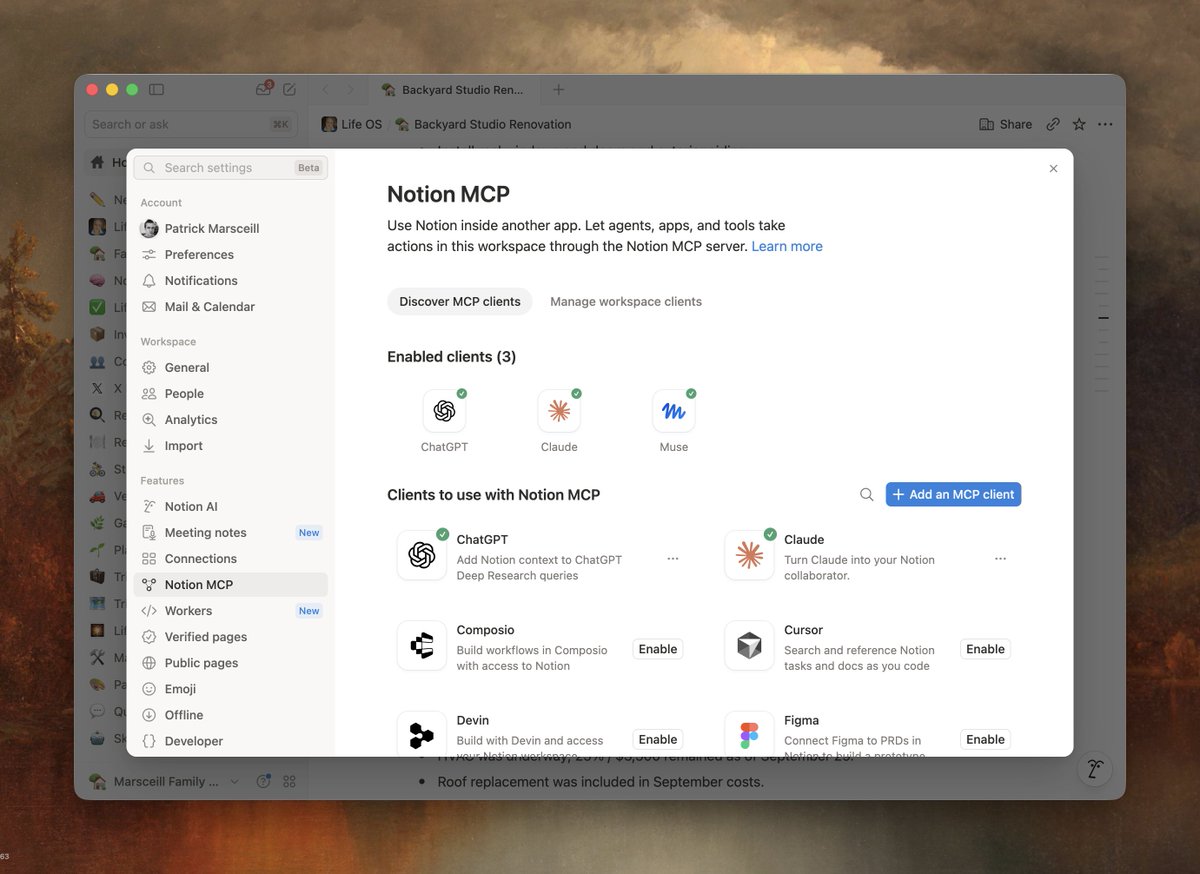Click Life OS breadcrumb
Screen dimensions: 1200x874
352,124
